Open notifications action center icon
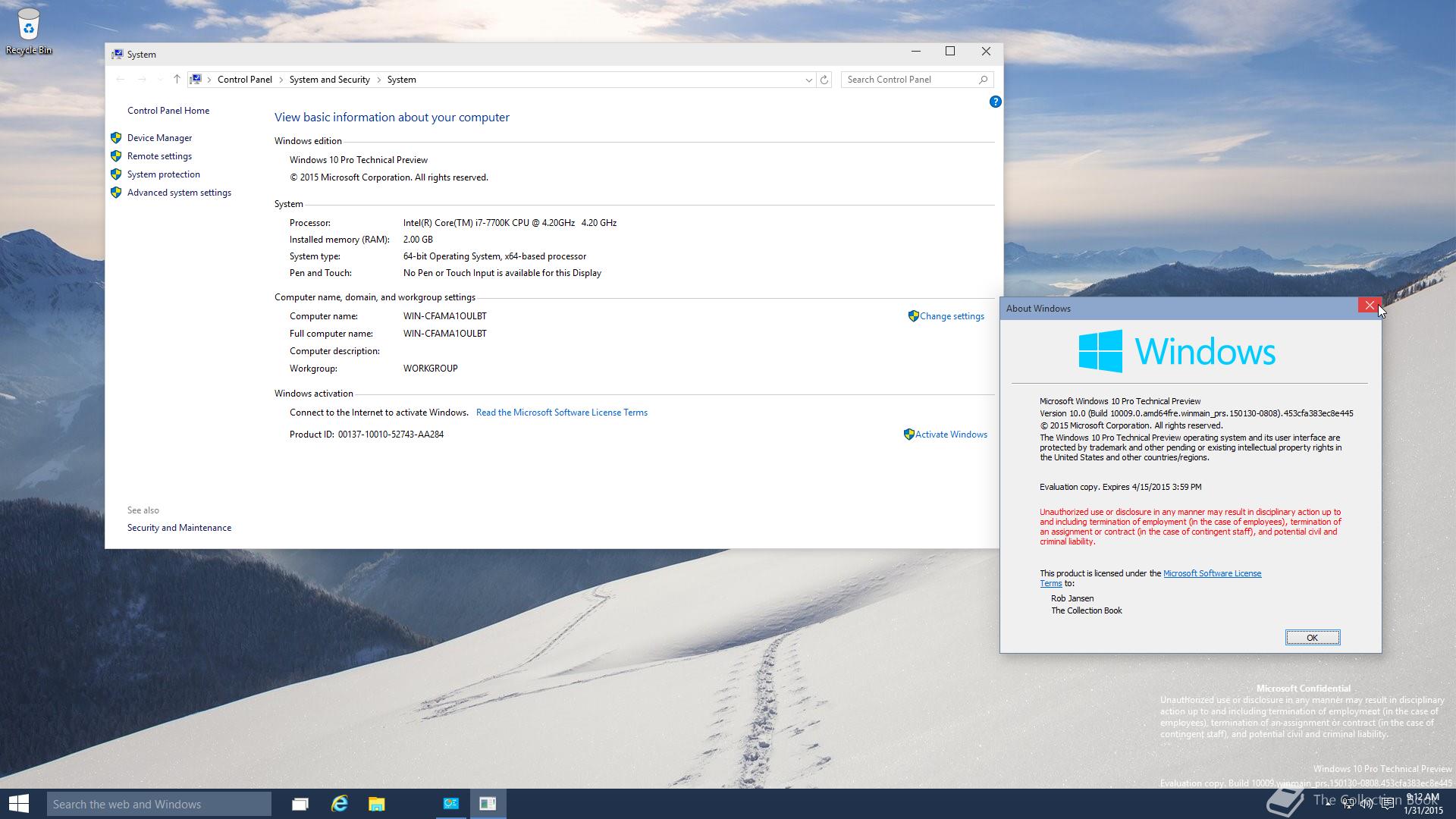Viewport: 1456px width, 819px height. pyautogui.click(x=1387, y=803)
